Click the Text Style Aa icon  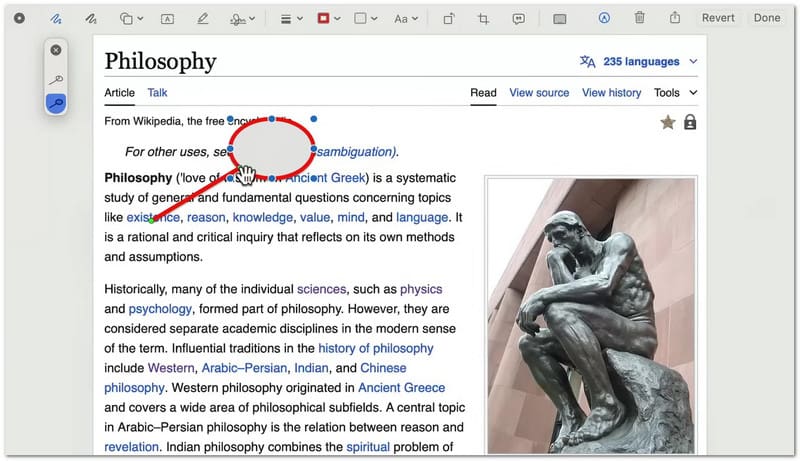401,19
